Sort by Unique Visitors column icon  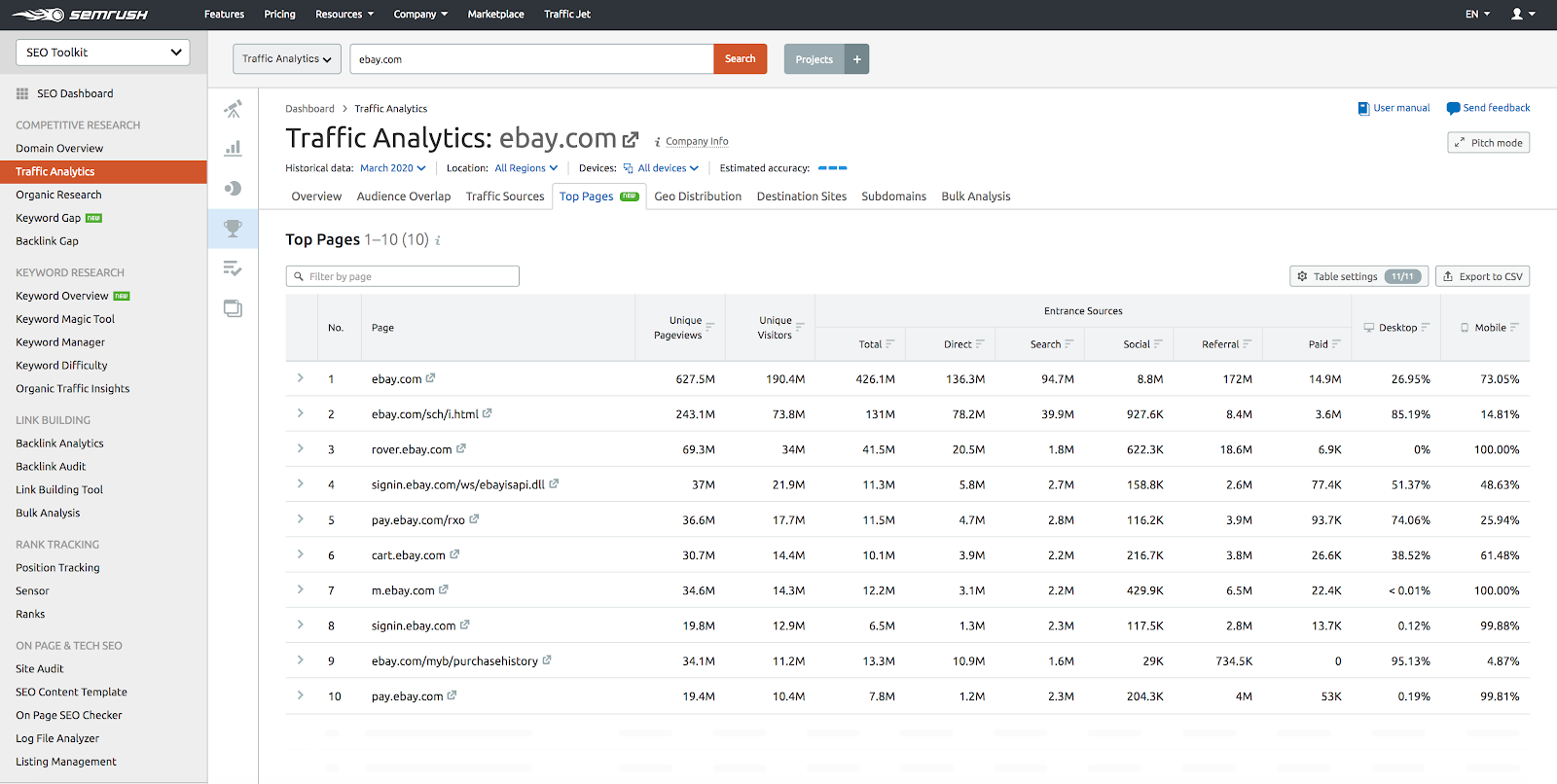tap(800, 327)
